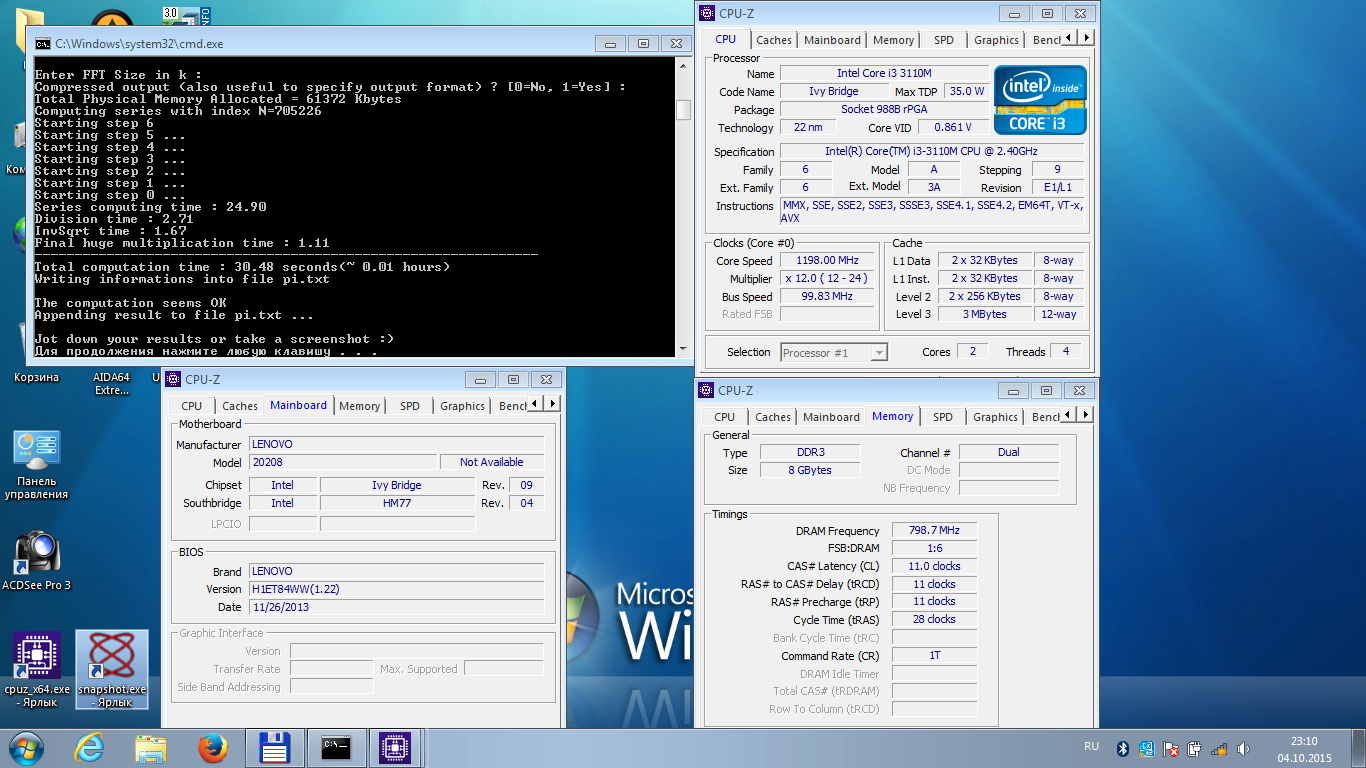Open Action Center flag with red cross
Screen dimensions: 1366x768
coord(1170,748)
